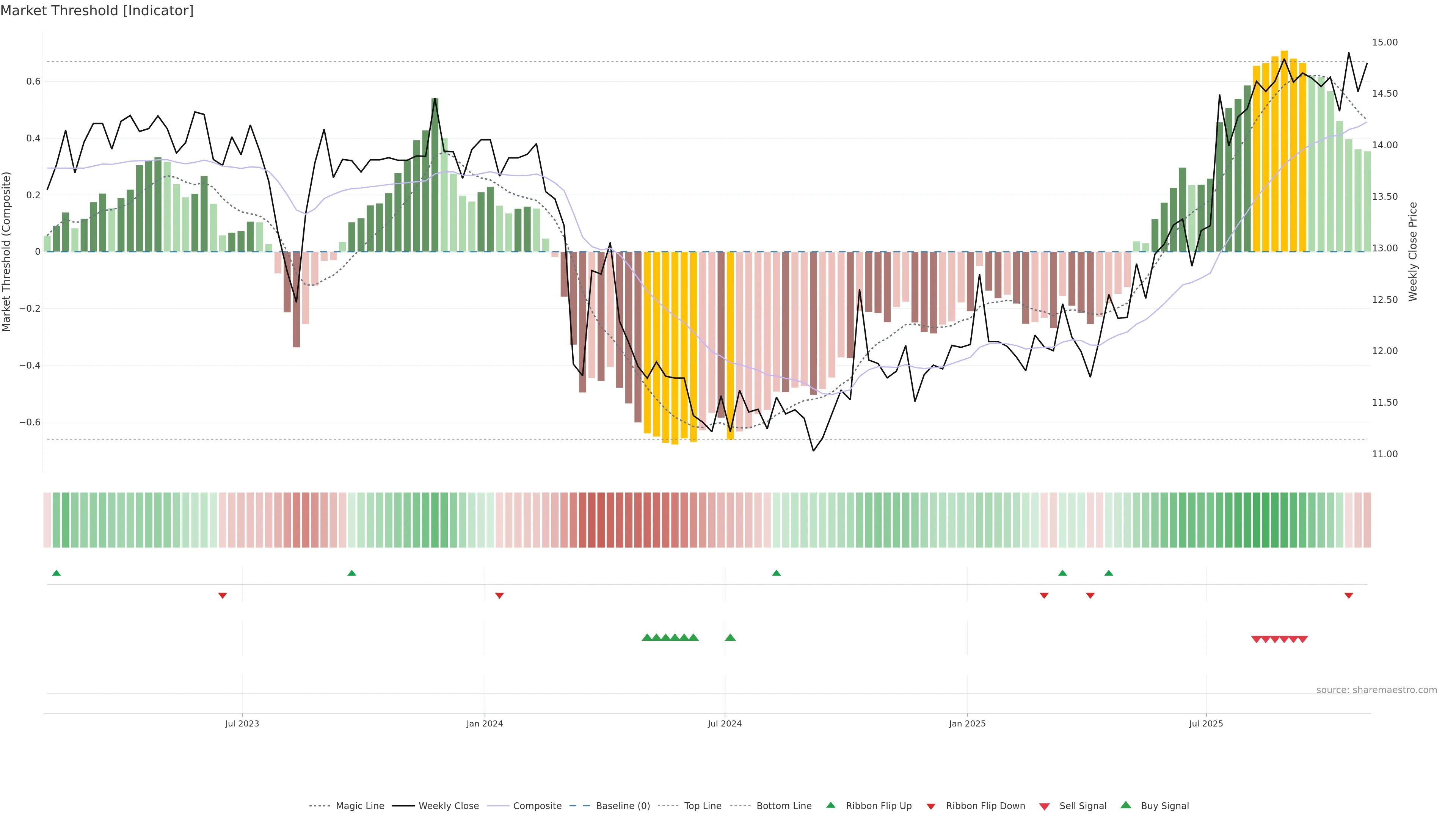Click the Weekly Close Price axis title
The height and width of the screenshot is (819, 1456).
point(1413,251)
